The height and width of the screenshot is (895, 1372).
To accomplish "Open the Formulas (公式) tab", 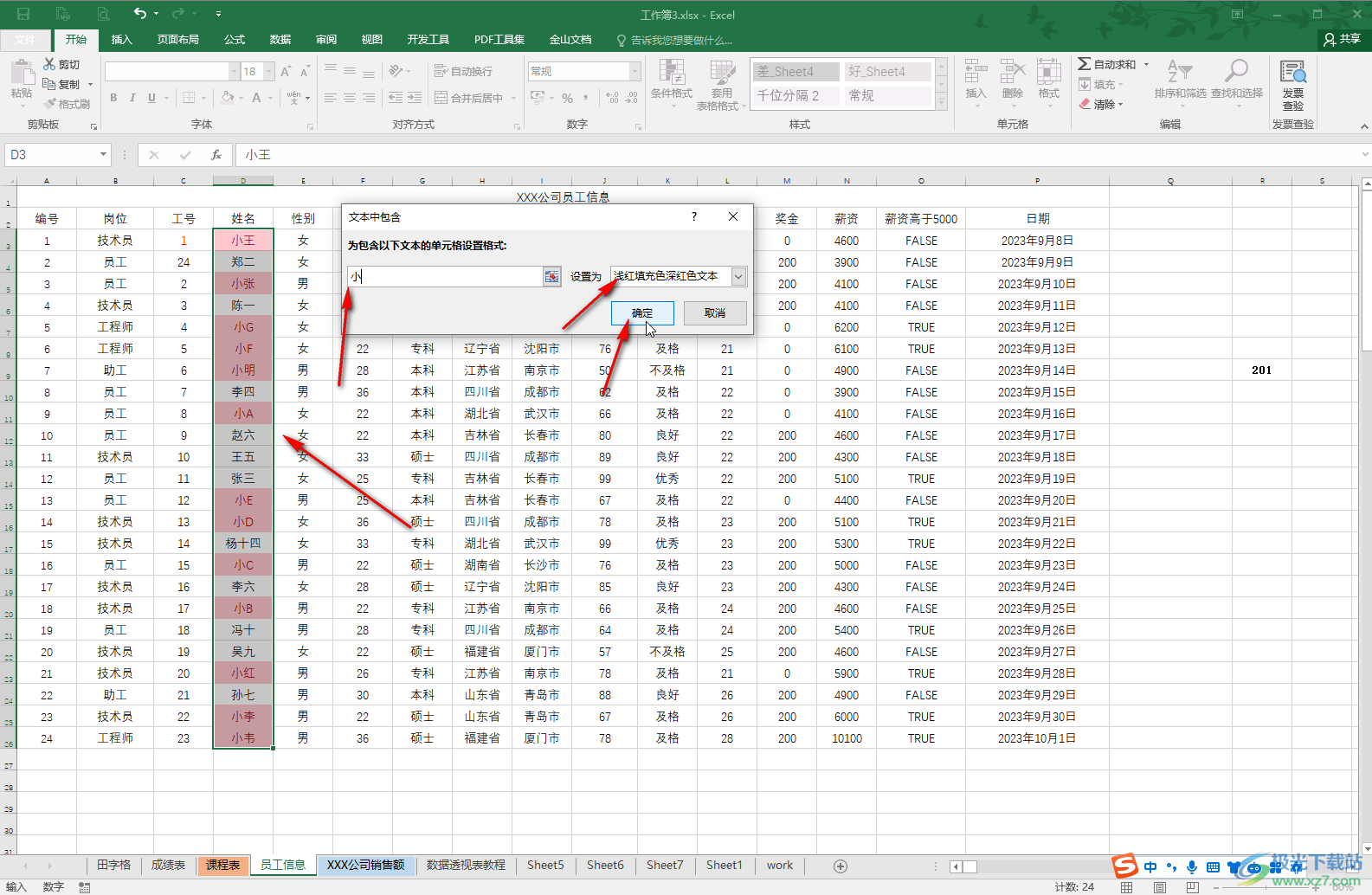I will click(x=235, y=39).
